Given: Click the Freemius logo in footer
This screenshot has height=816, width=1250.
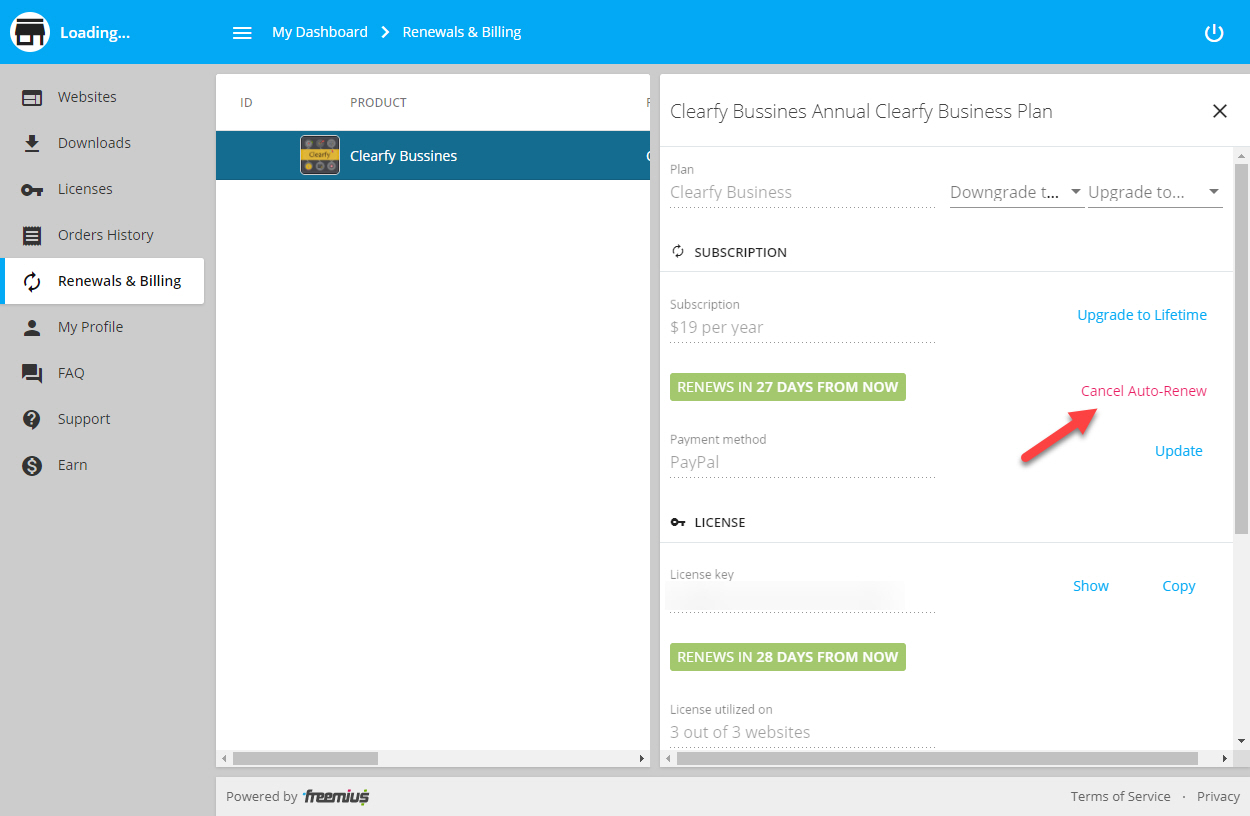Looking at the screenshot, I should point(336,797).
